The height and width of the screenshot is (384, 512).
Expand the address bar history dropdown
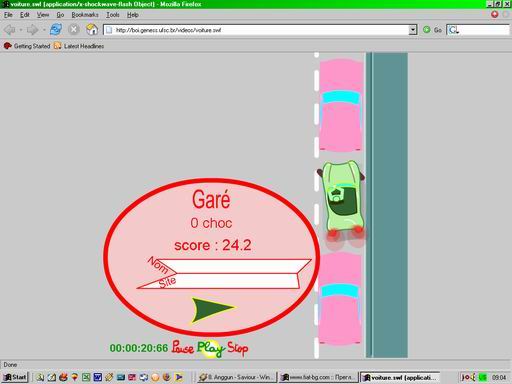pyautogui.click(x=413, y=30)
